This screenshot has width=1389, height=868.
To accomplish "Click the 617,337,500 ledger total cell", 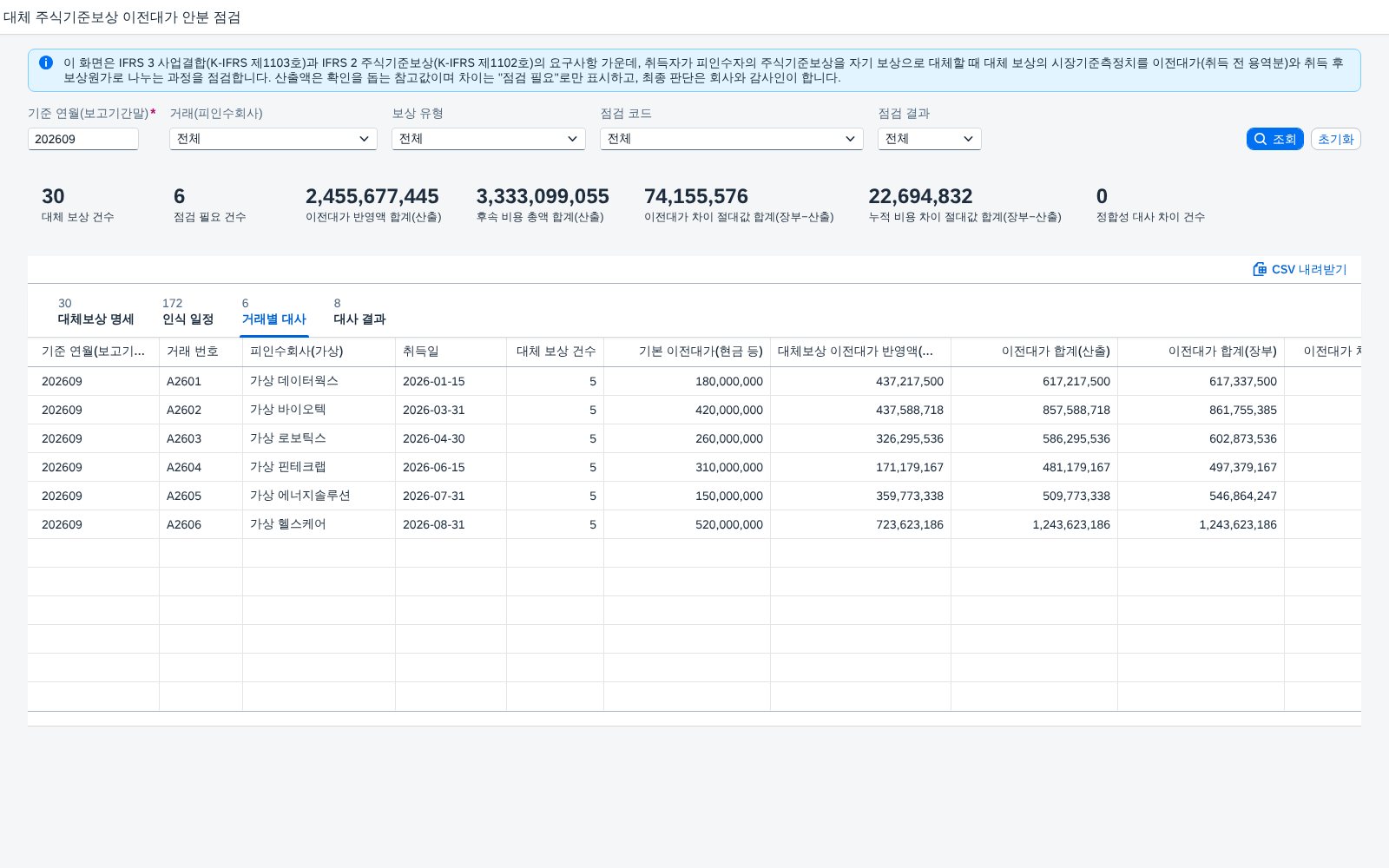I will coord(1201,381).
